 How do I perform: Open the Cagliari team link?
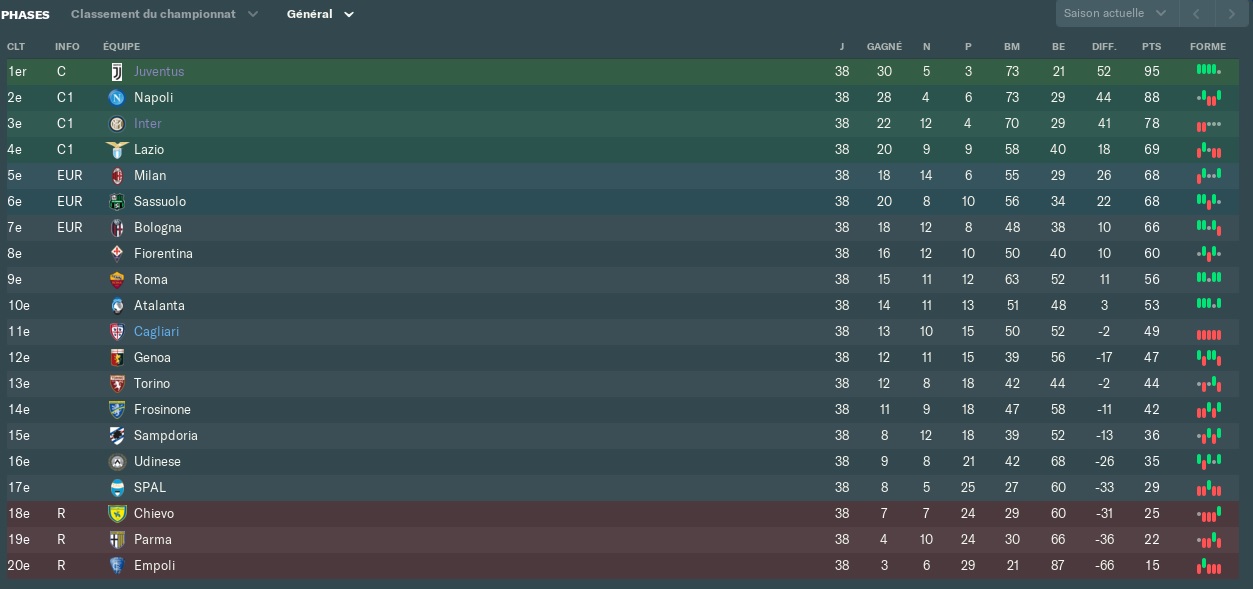point(157,332)
